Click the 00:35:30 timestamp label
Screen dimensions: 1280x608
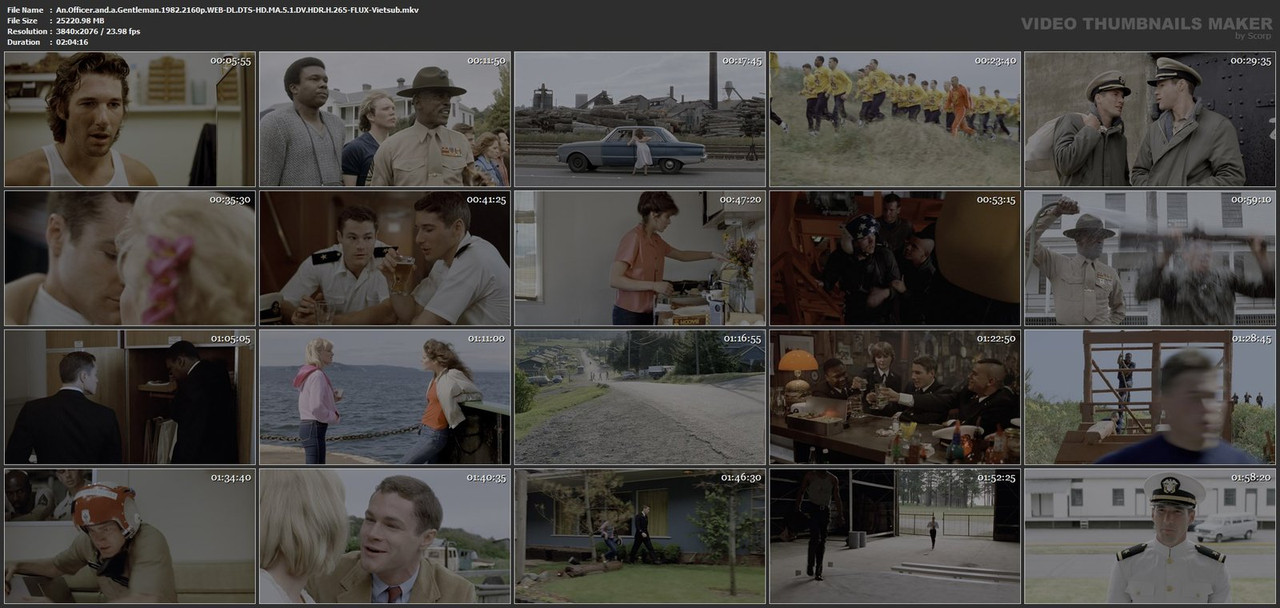tap(230, 200)
